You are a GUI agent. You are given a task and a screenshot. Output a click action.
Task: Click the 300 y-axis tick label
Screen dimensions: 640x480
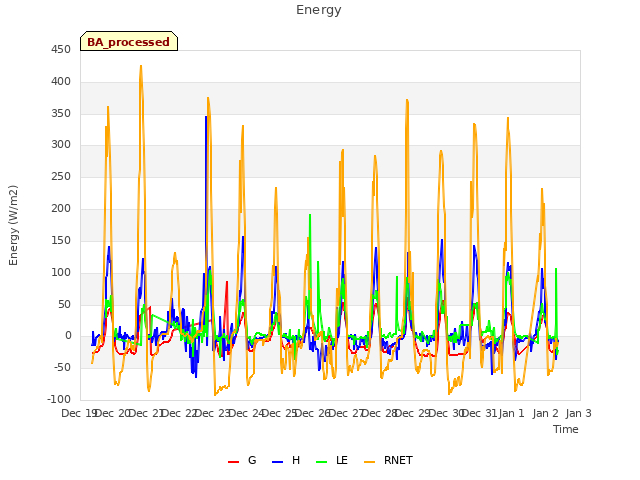(x=61, y=144)
